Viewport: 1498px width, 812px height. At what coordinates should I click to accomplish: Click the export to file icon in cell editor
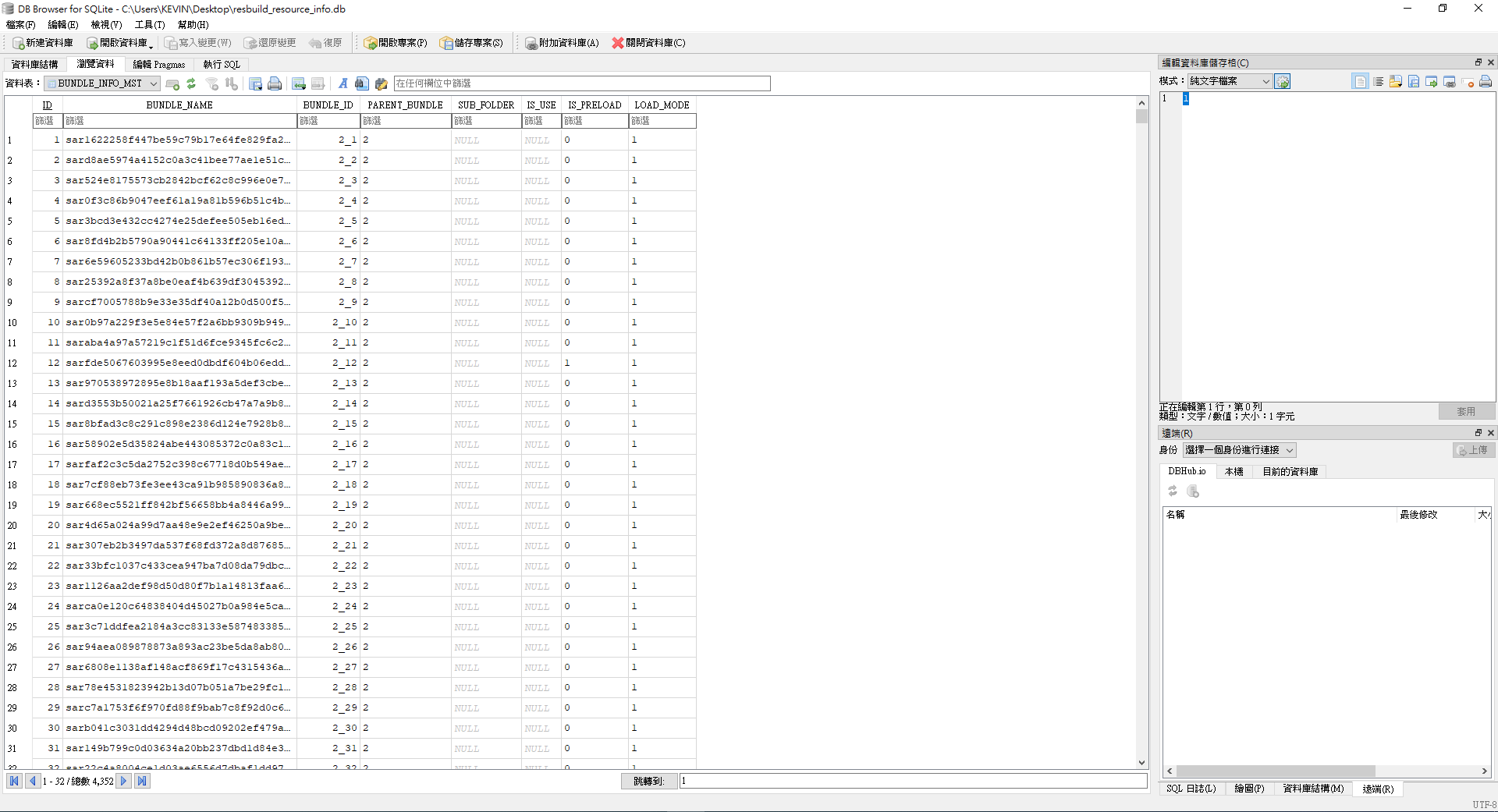pos(1414,81)
